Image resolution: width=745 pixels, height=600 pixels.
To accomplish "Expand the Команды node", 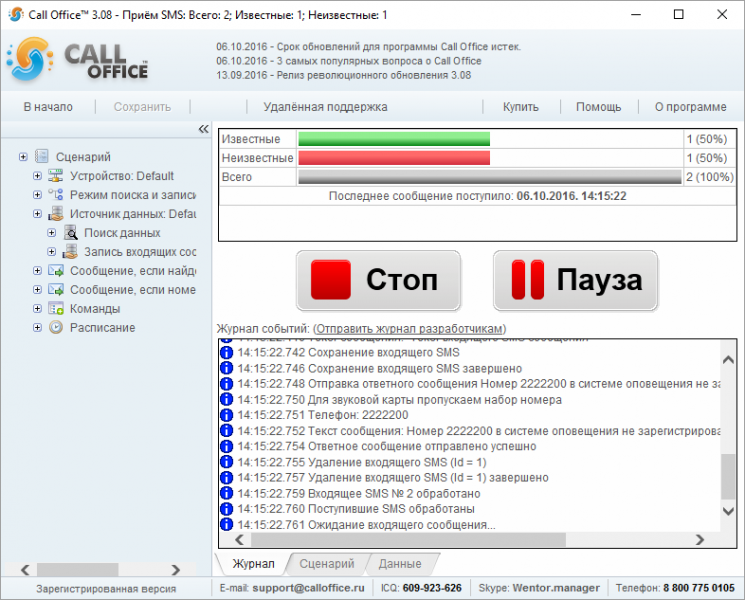I will pos(37,309).
